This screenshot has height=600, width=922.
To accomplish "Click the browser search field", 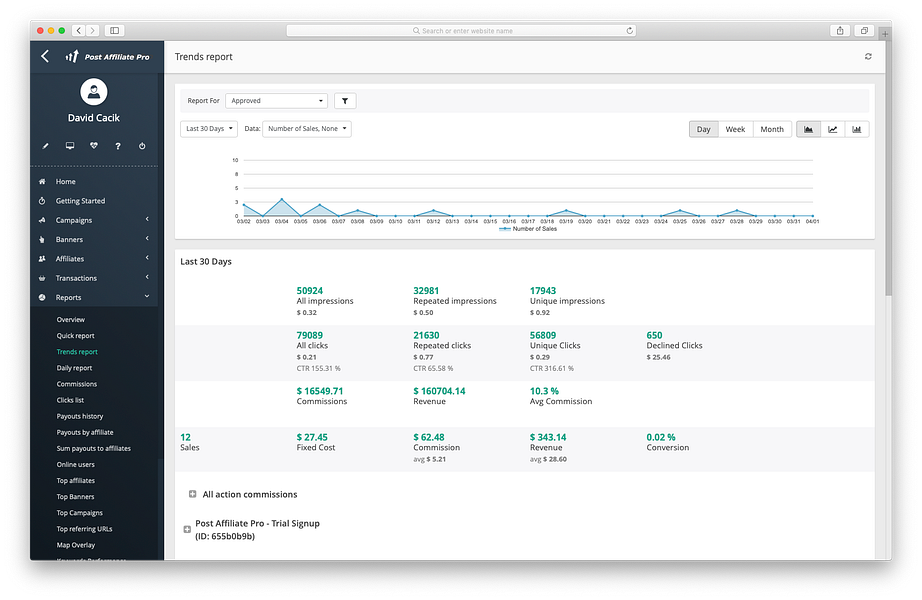I will coord(460,29).
